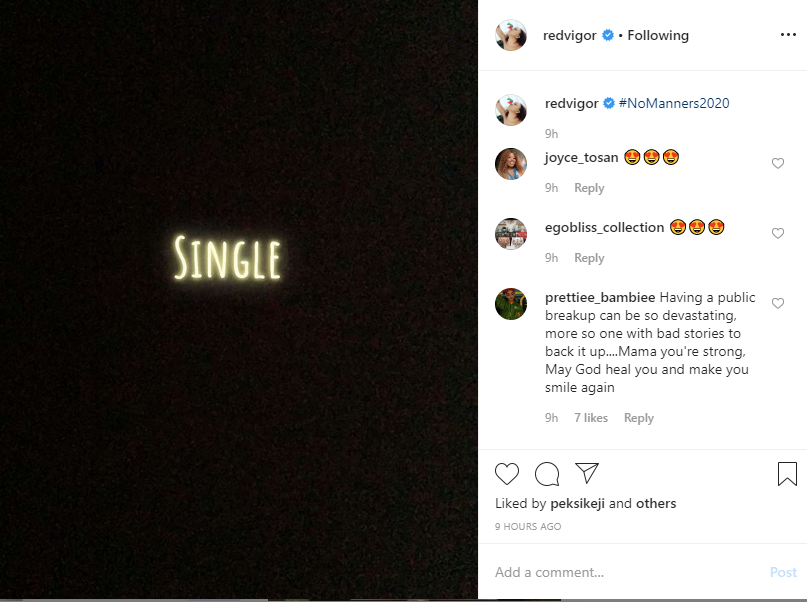Open the three-dot more options menu
807x602 pixels.
click(x=788, y=35)
